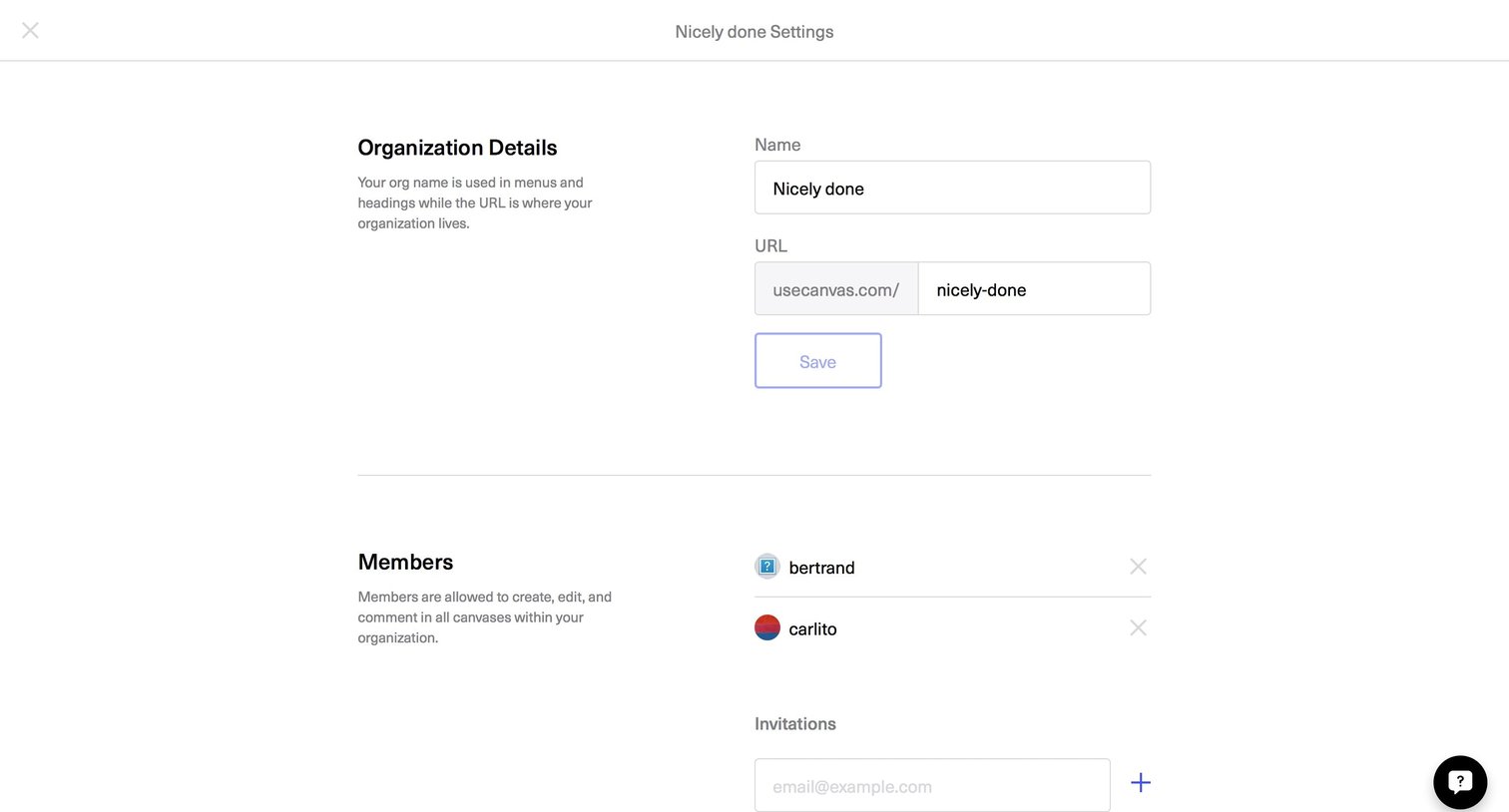Click the usecanvas.com/ URL prefix
The height and width of the screenshot is (812, 1509).
[836, 289]
